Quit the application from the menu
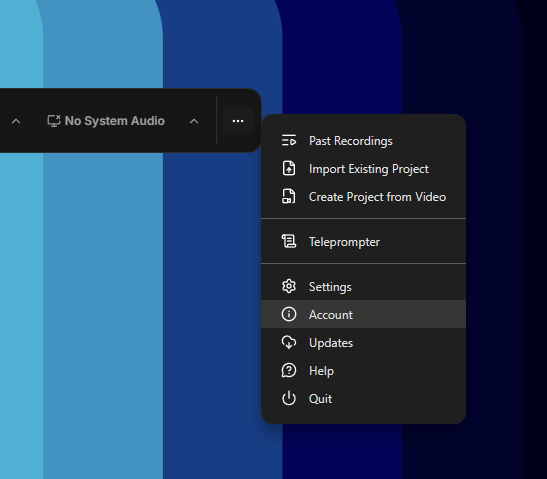This screenshot has height=479, width=547. [364, 398]
